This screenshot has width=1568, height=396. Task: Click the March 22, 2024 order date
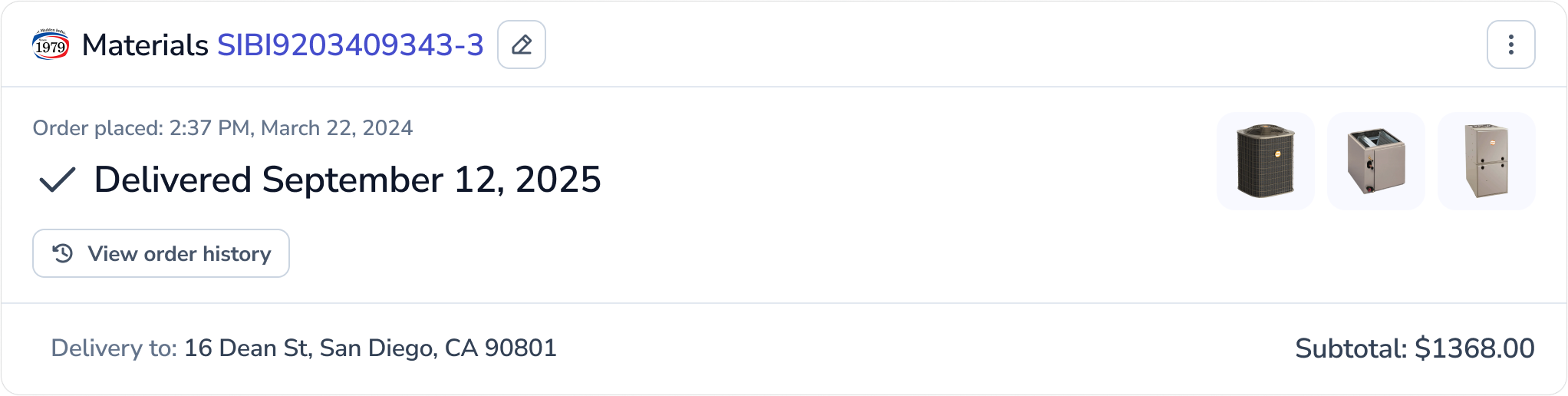click(x=337, y=127)
